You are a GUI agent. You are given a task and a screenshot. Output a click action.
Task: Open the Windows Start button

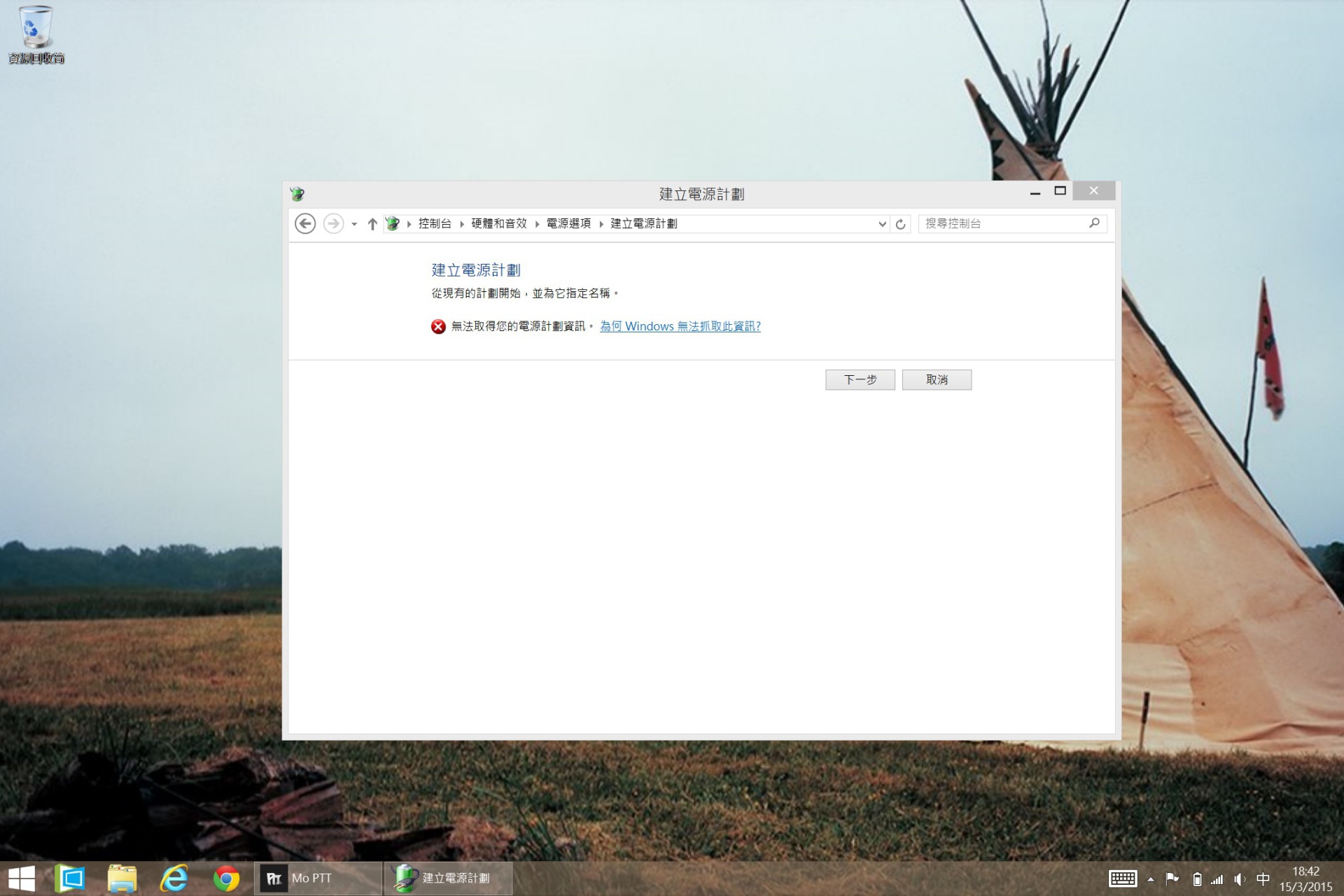[22, 878]
